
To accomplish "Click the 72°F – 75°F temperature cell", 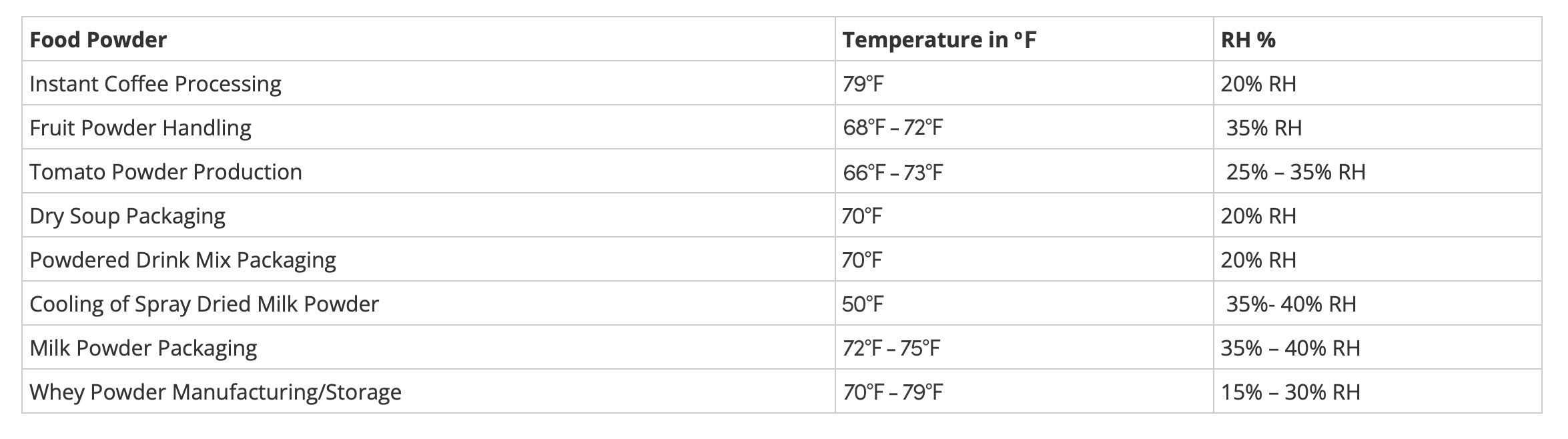I will tap(891, 348).
